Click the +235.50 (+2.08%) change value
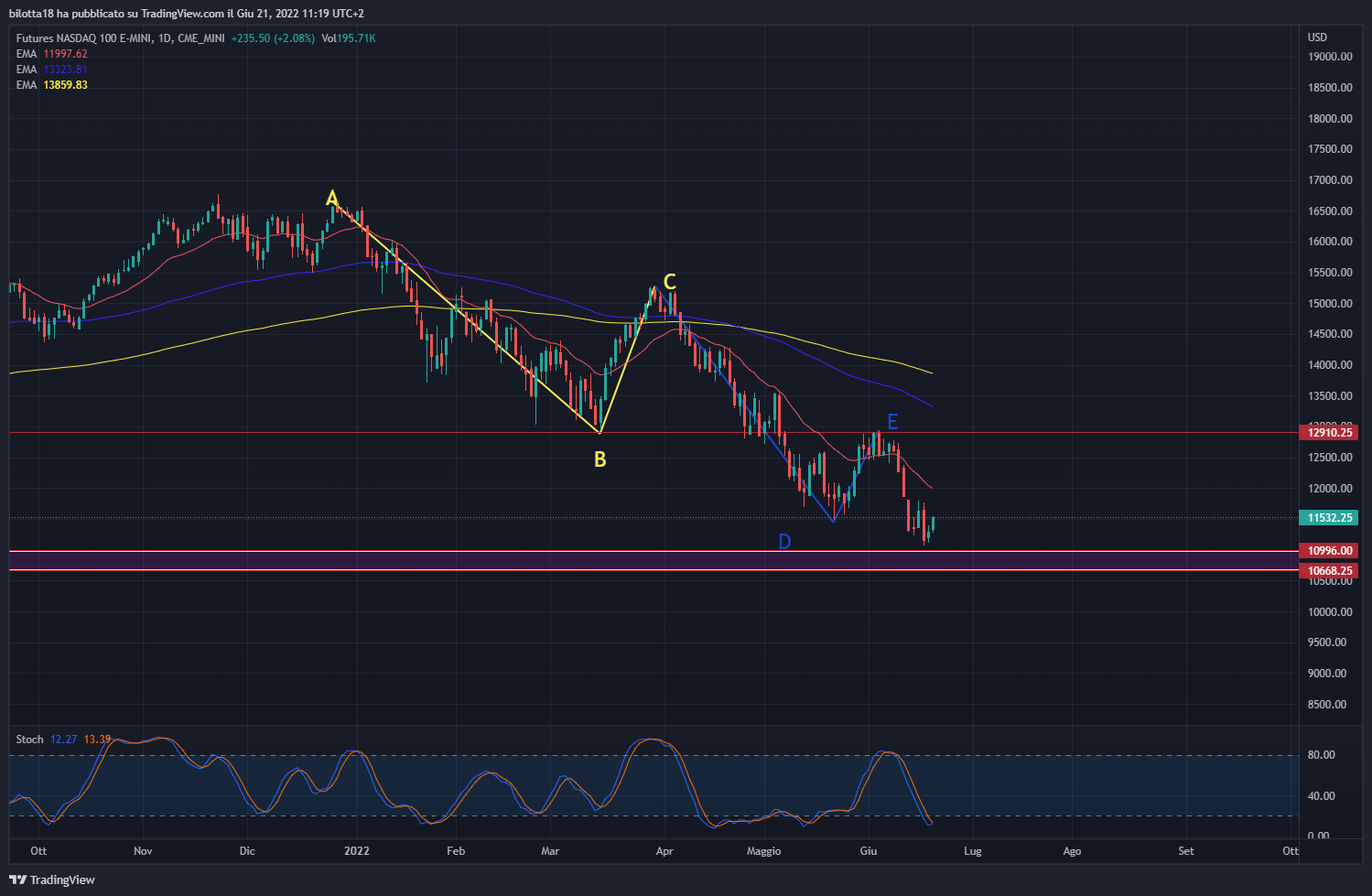 (273, 38)
